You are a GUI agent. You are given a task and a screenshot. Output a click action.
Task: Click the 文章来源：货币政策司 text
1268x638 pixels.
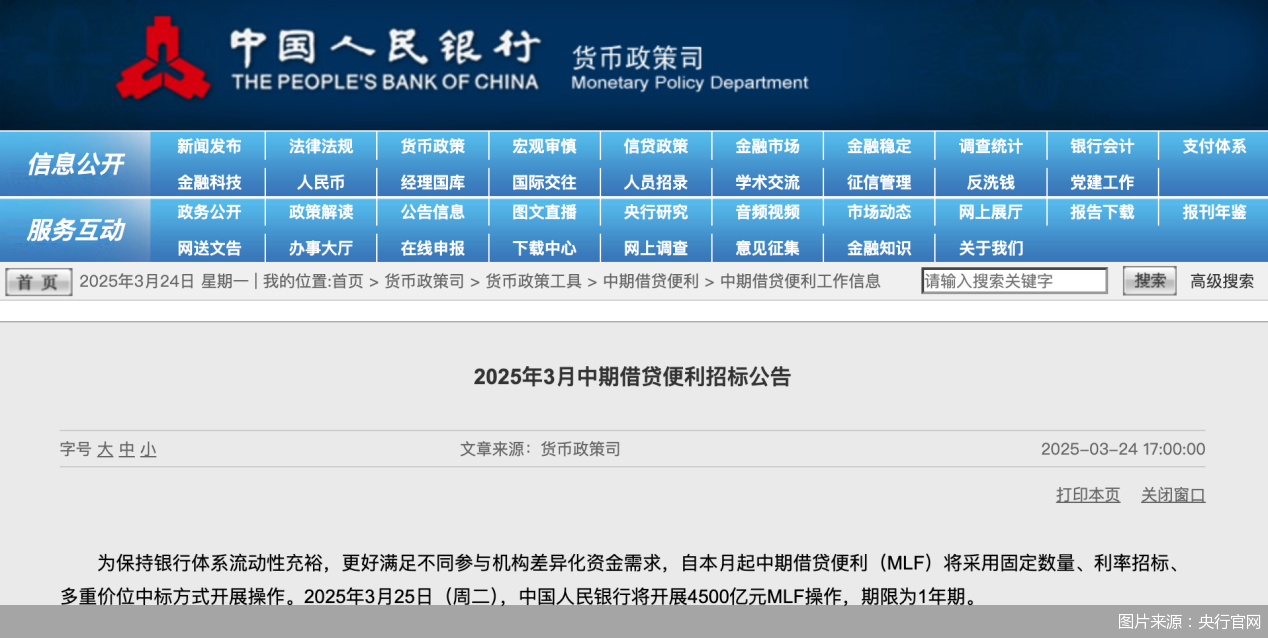(540, 450)
